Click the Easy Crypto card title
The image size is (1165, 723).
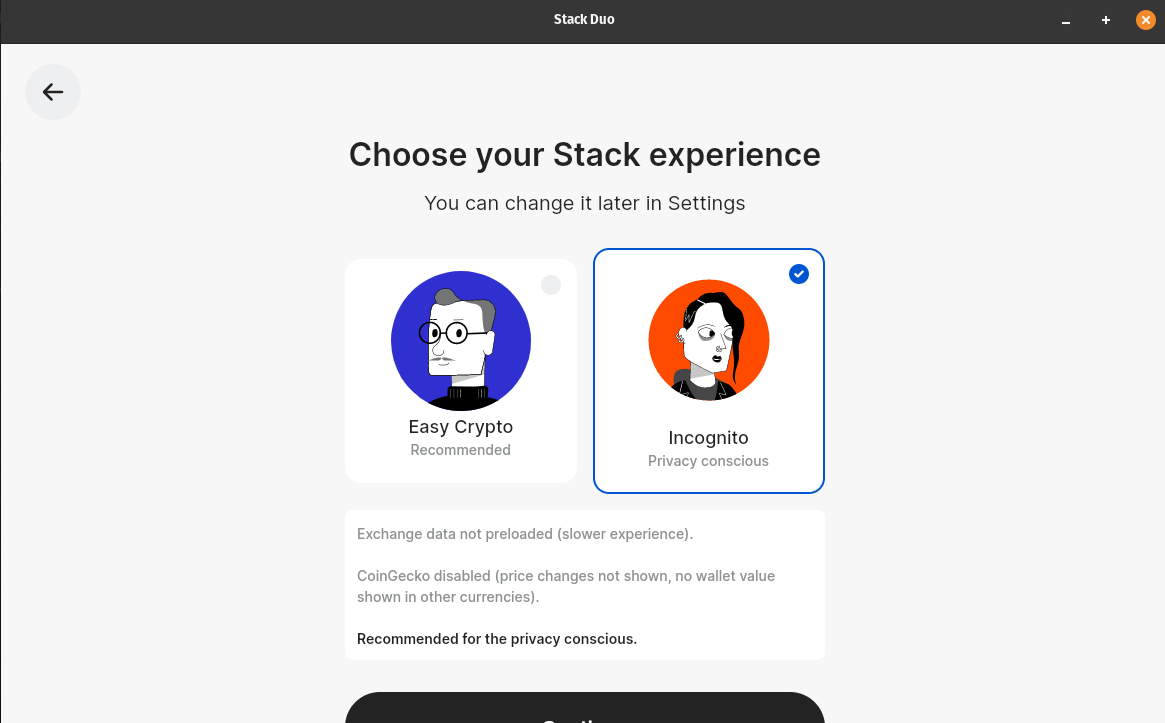[x=460, y=427]
